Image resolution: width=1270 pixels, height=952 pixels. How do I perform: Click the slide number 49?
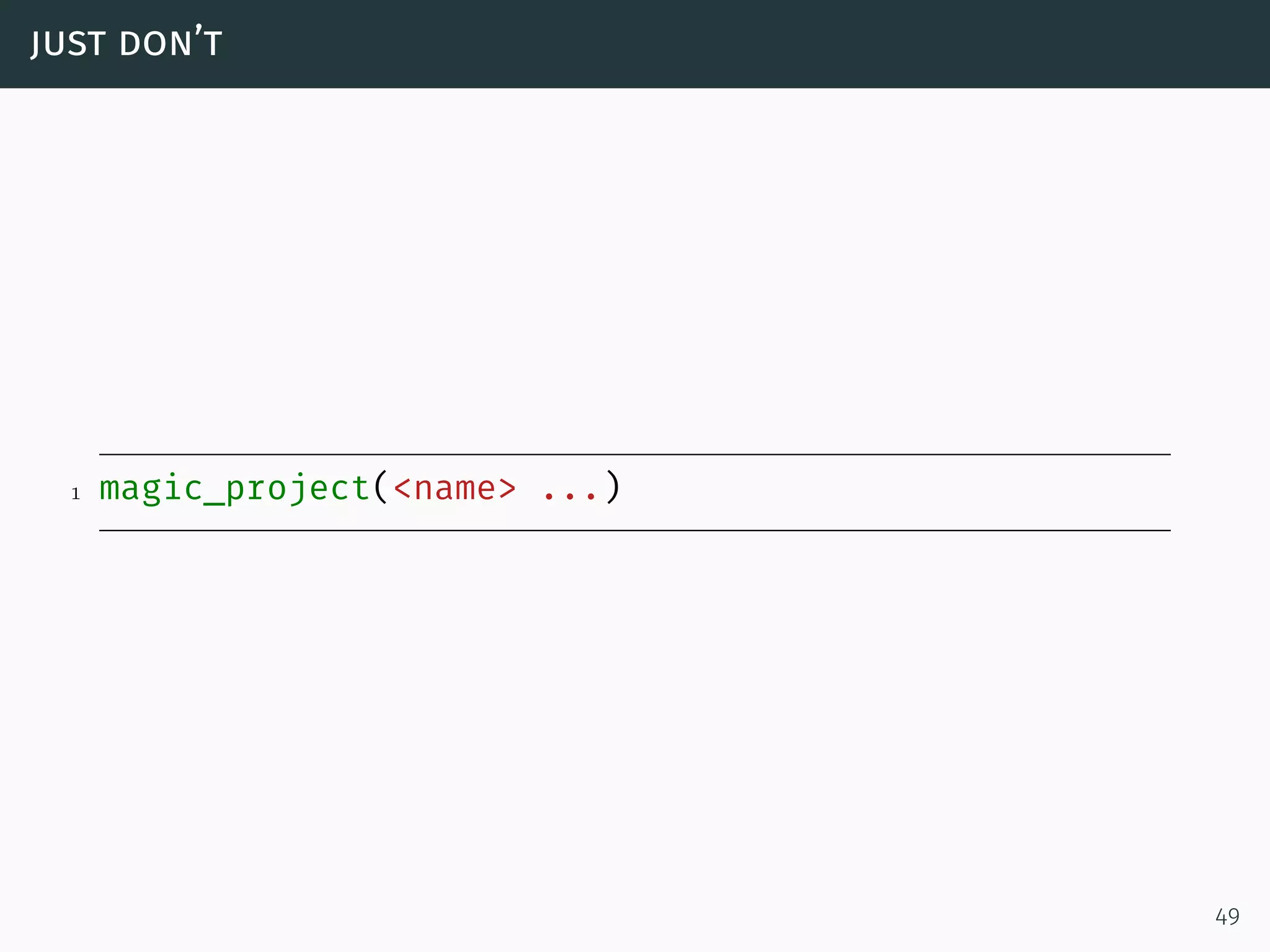(1227, 917)
